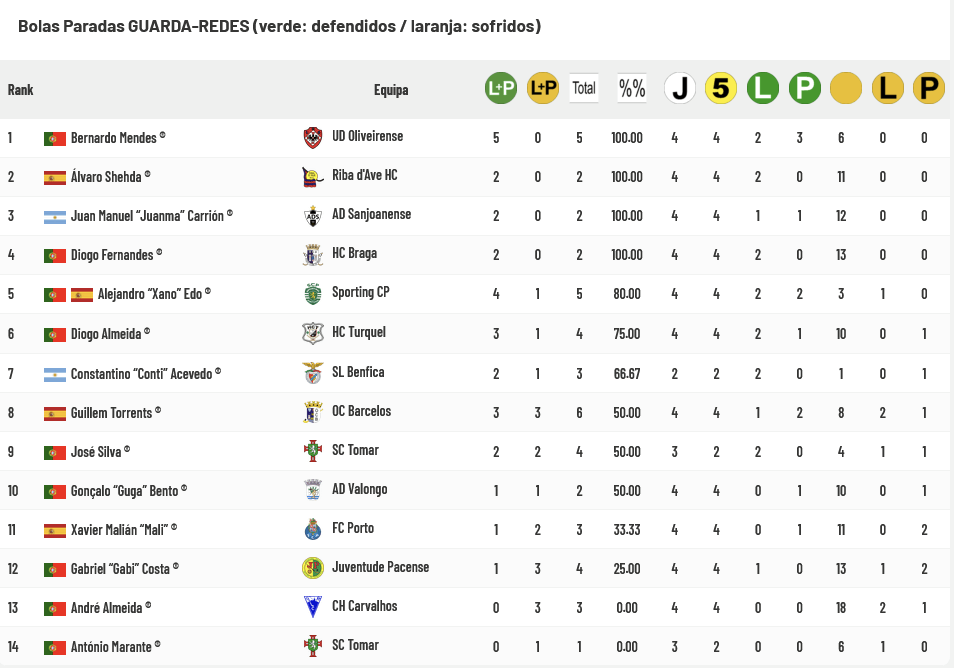Image resolution: width=954 pixels, height=668 pixels.
Task: Open Xavier Malián "Mali" player page
Action: pos(120,530)
